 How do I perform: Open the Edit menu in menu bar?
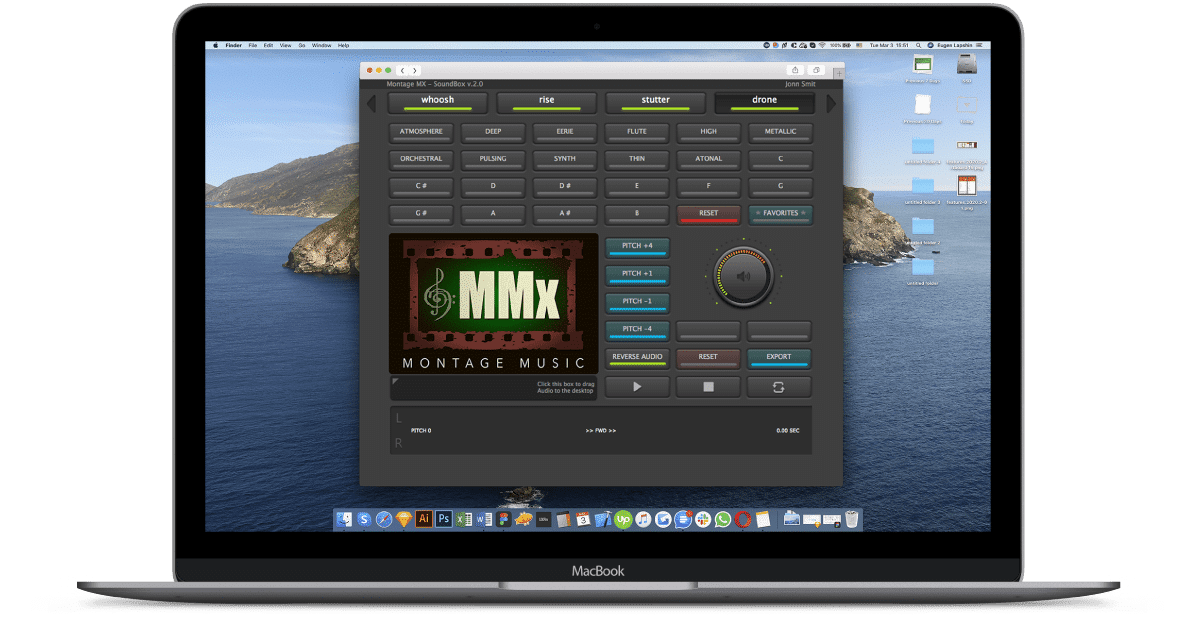(268, 46)
